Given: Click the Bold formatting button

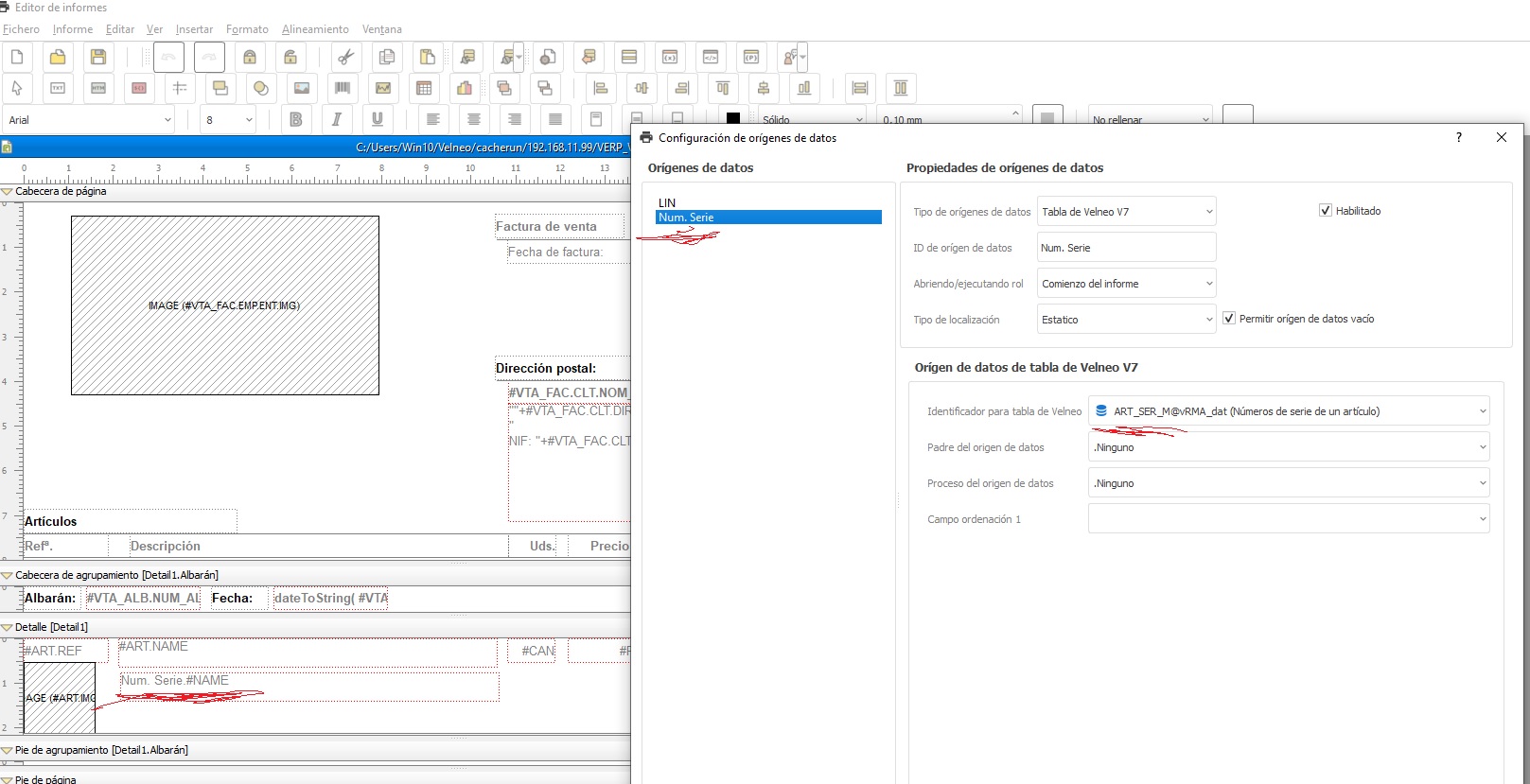Looking at the screenshot, I should coord(296,119).
